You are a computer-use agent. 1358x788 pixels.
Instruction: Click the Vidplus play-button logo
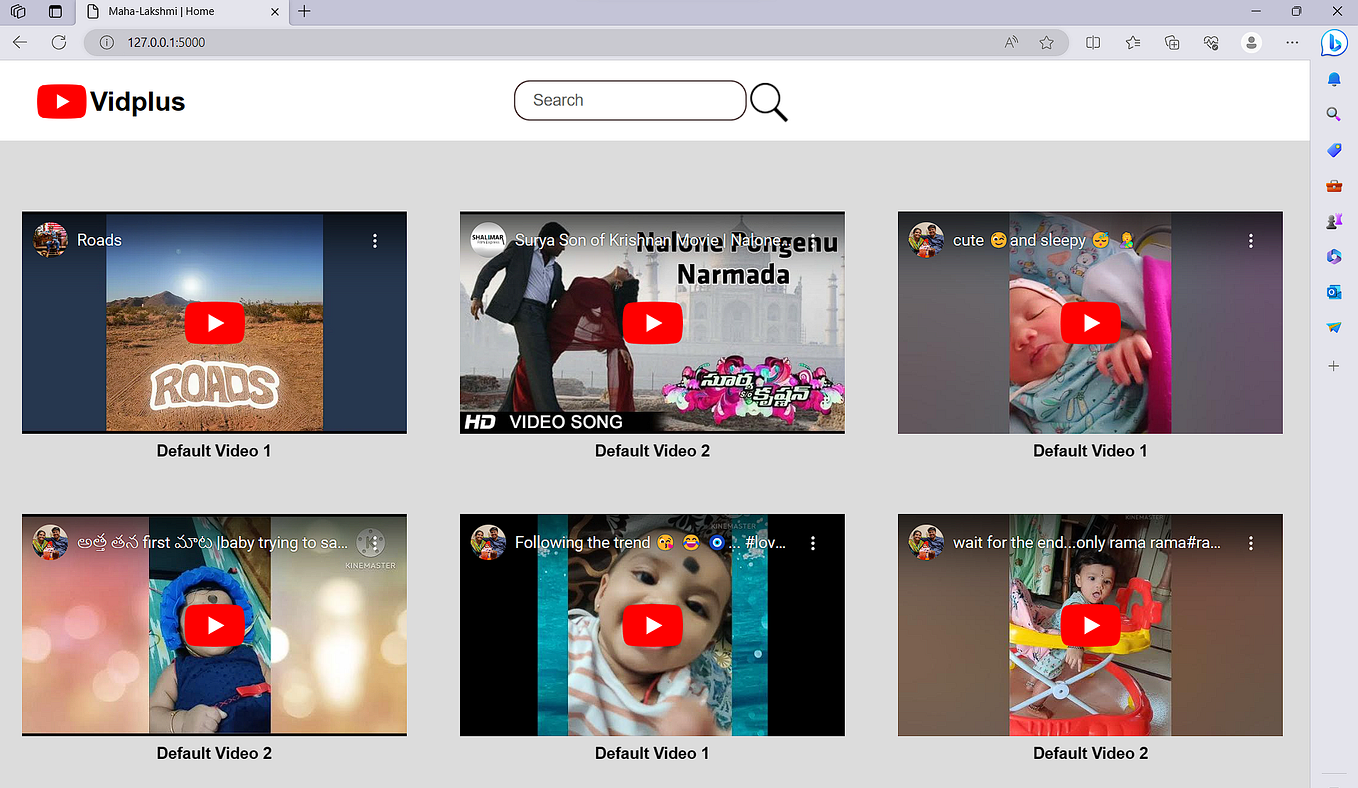pyautogui.click(x=61, y=100)
